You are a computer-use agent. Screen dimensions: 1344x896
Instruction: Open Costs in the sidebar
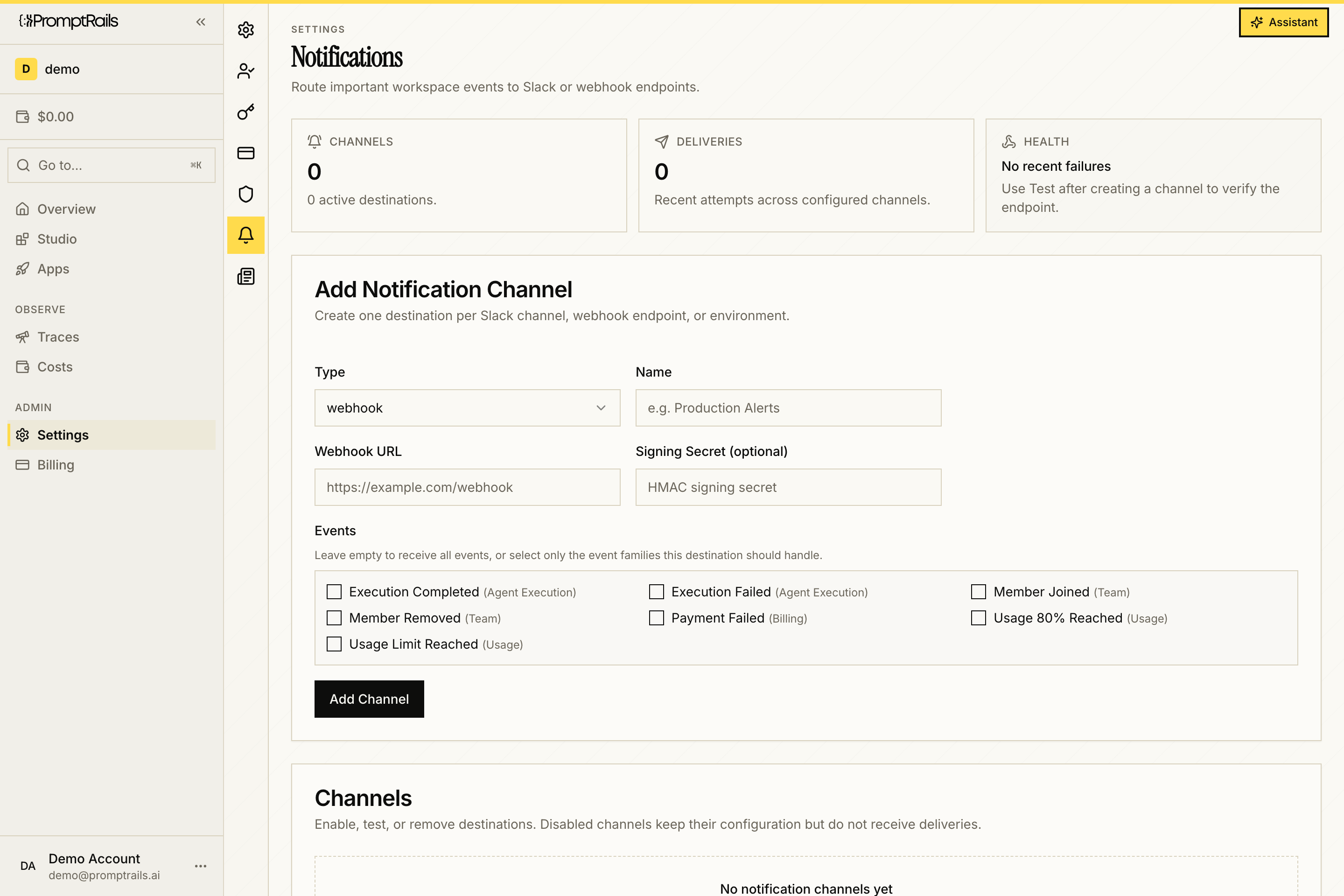112,367
